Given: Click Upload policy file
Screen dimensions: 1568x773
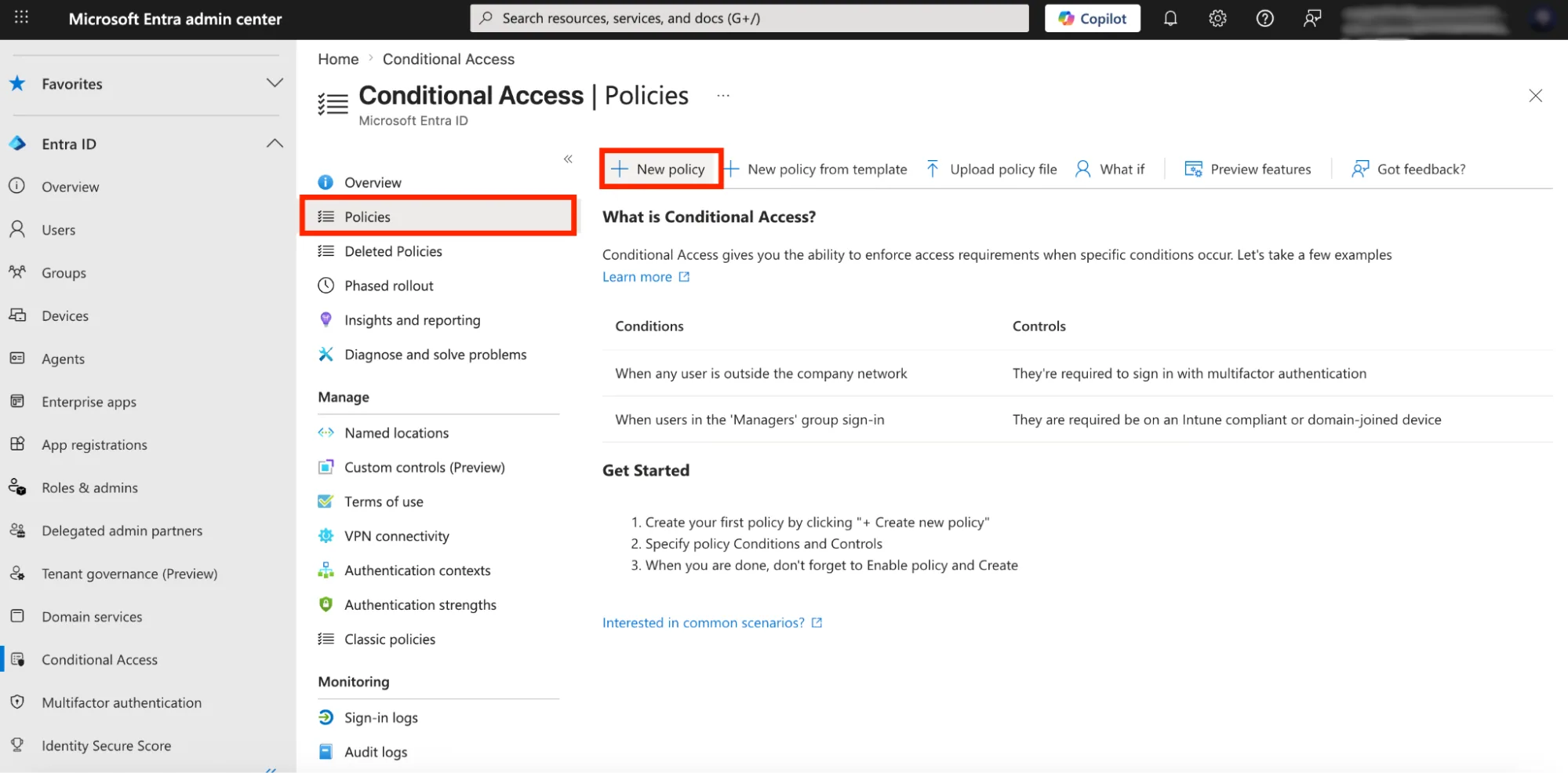Looking at the screenshot, I should click(x=991, y=169).
